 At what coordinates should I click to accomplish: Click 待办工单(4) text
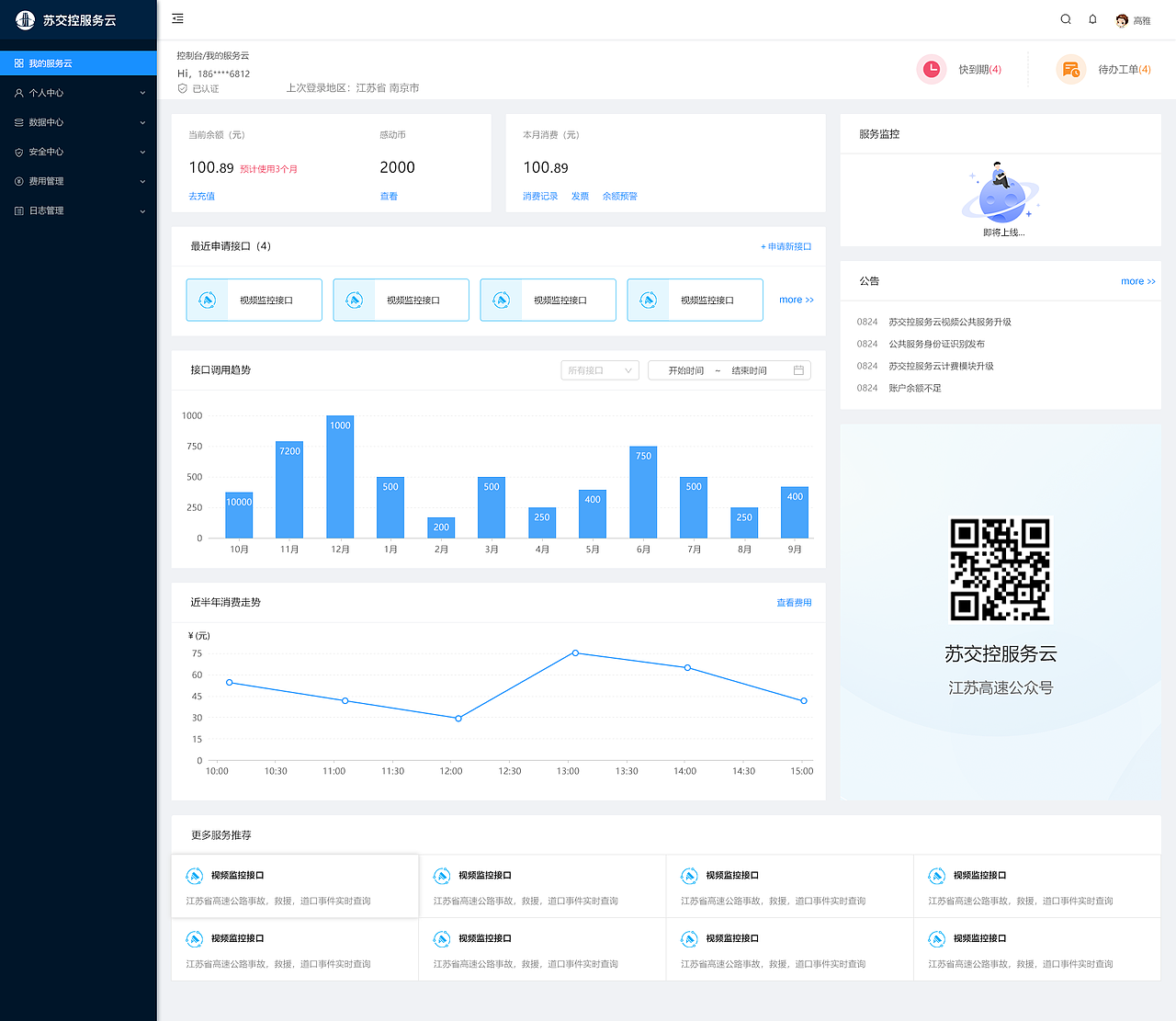pos(1125,69)
